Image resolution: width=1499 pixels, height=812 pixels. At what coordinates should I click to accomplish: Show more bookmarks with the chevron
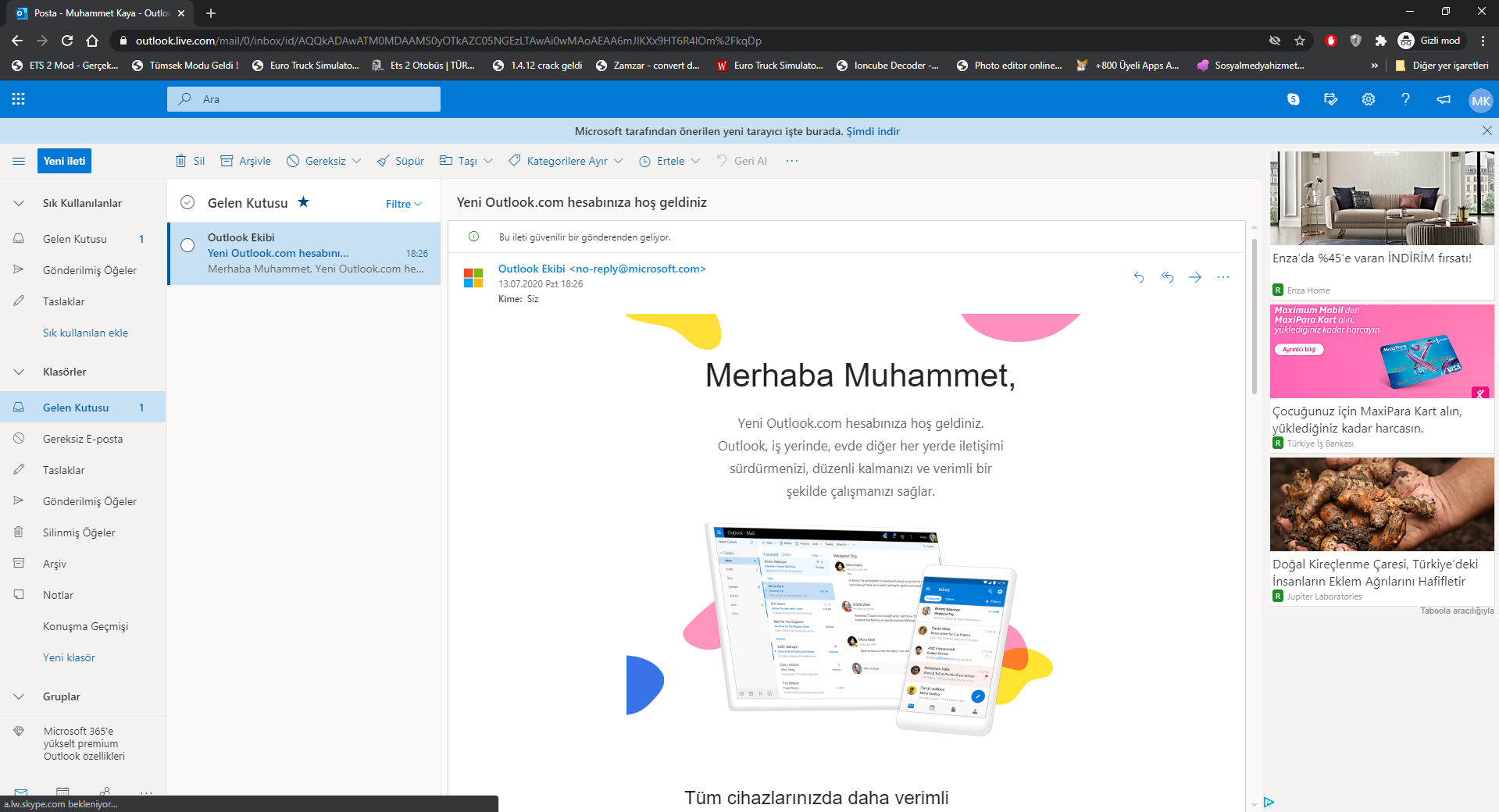(1374, 66)
